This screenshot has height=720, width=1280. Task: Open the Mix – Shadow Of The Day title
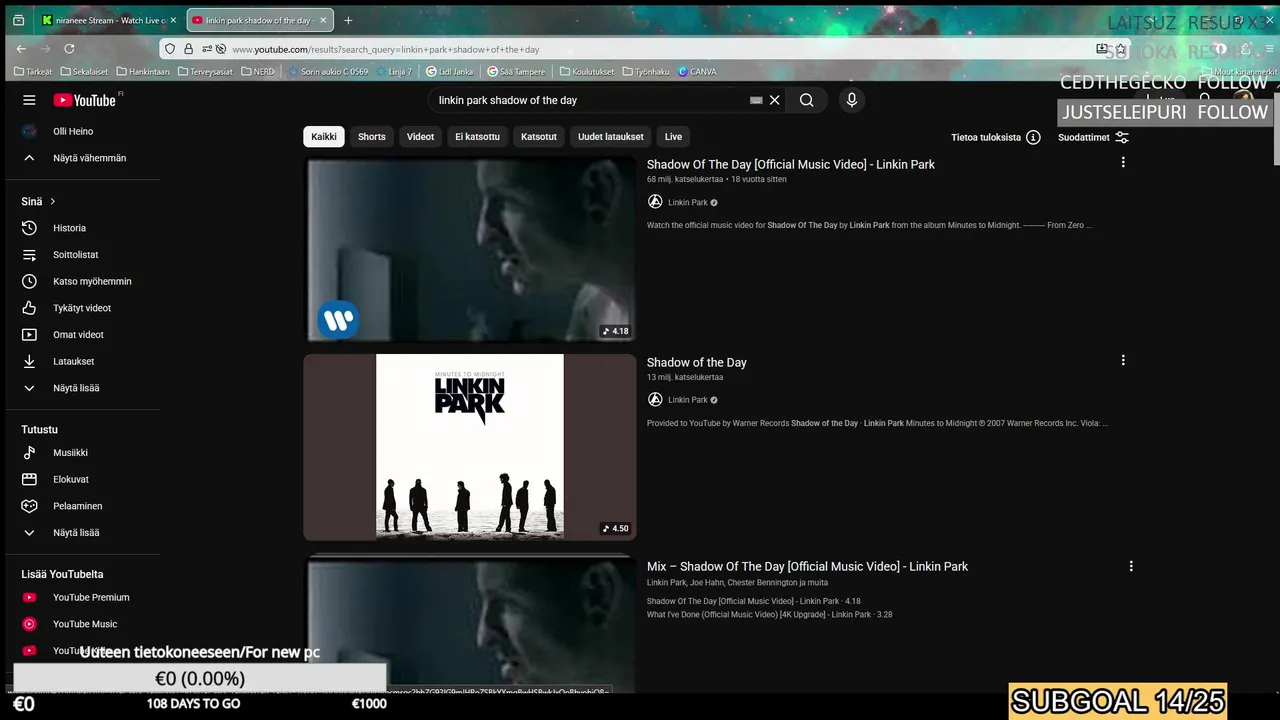point(807,566)
